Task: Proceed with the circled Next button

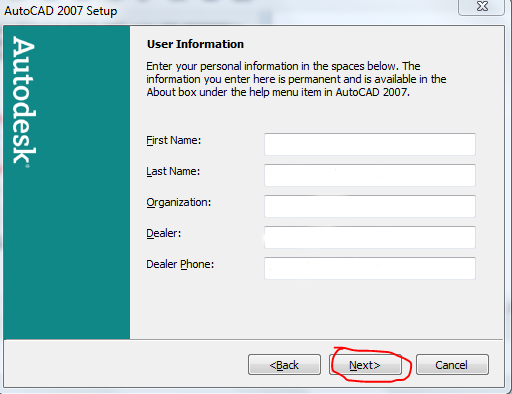Action: click(365, 365)
